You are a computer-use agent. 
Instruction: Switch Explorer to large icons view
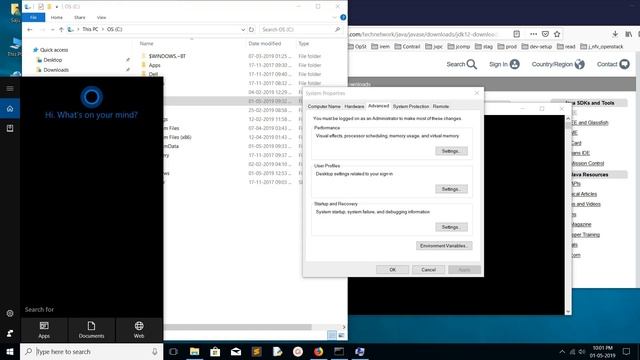click(x=341, y=335)
